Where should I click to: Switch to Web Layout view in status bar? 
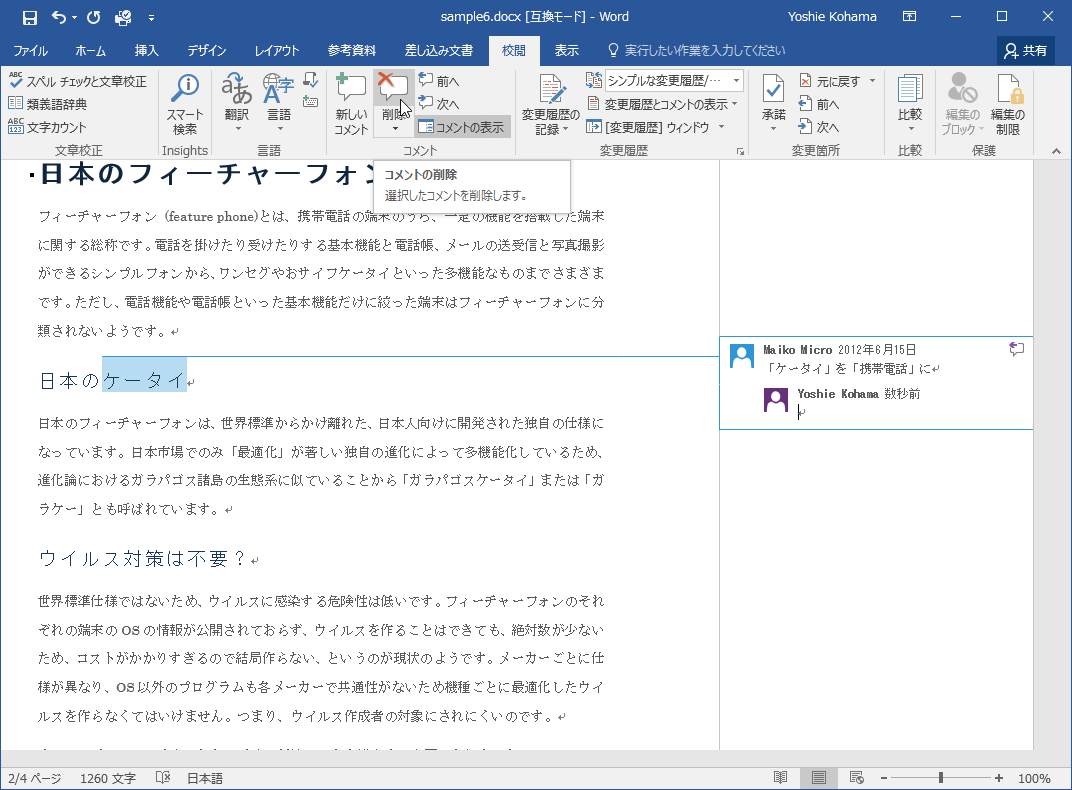point(856,778)
